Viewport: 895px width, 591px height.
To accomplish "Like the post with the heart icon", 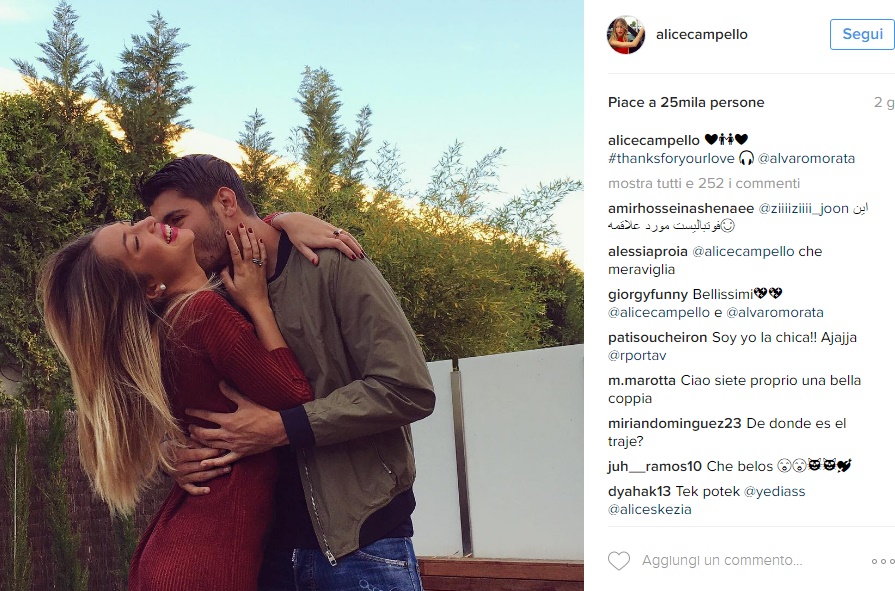I will coord(619,561).
